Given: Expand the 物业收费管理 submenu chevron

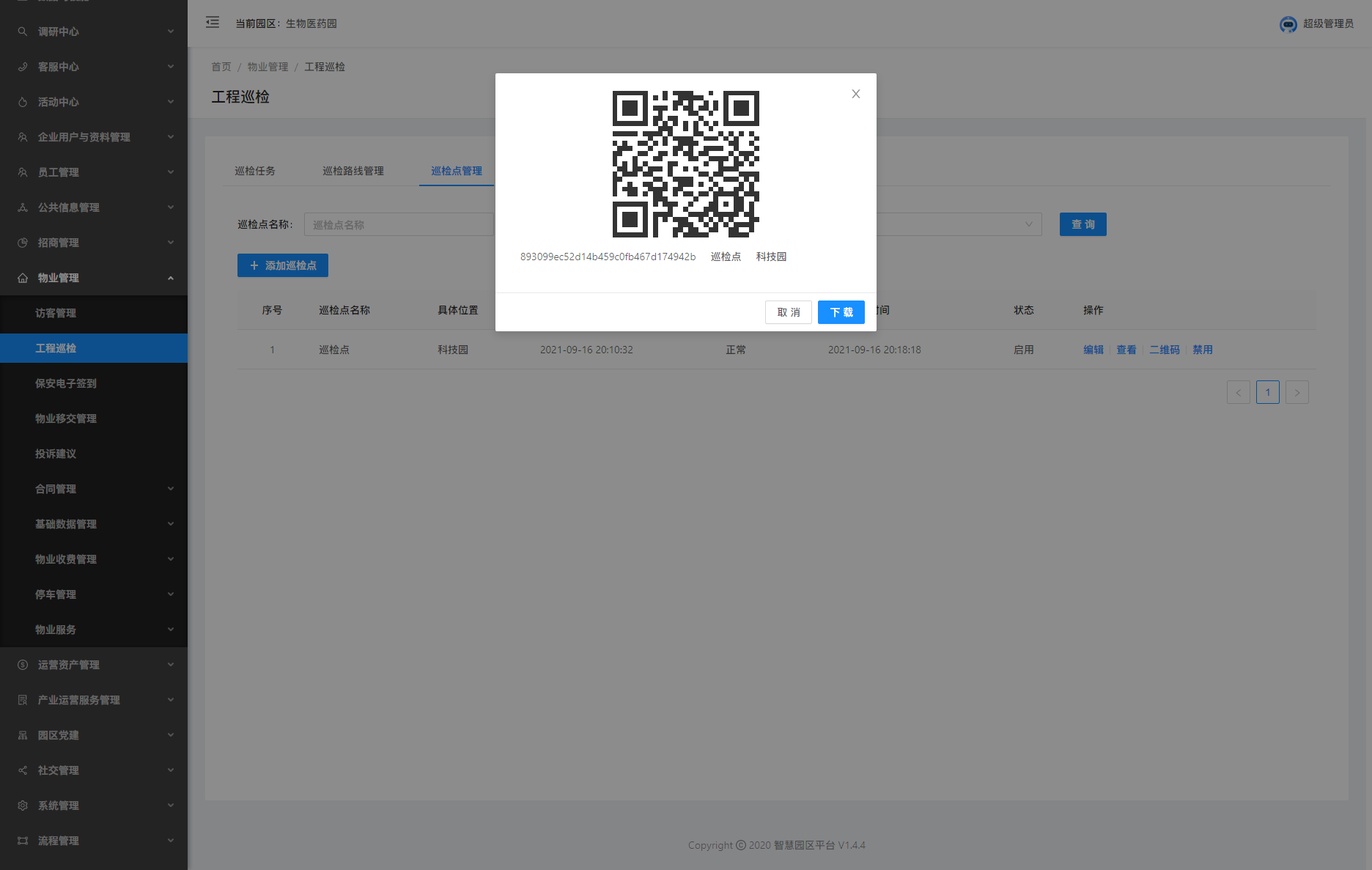Looking at the screenshot, I should [x=171, y=559].
